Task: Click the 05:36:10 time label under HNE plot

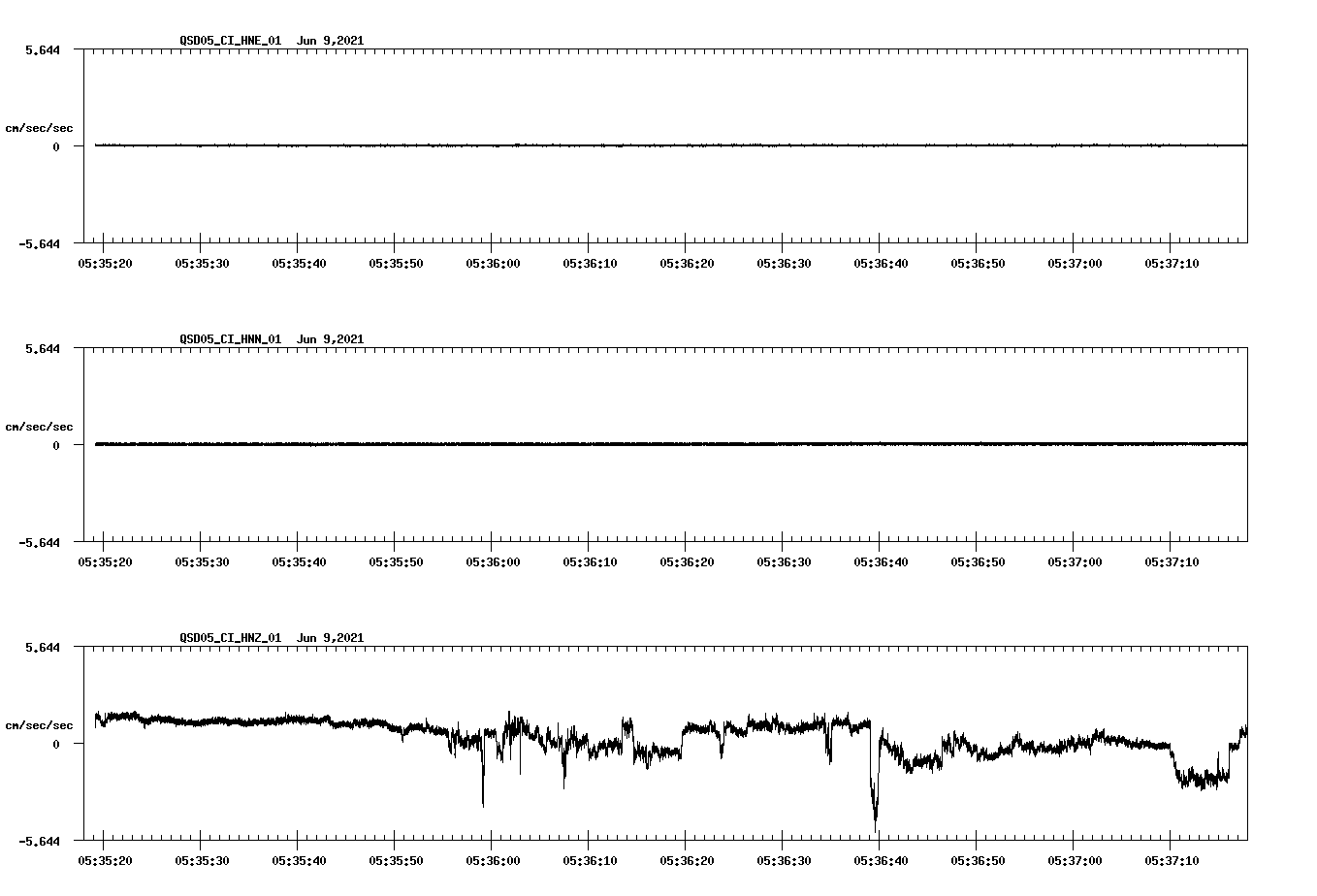Action: point(590,264)
